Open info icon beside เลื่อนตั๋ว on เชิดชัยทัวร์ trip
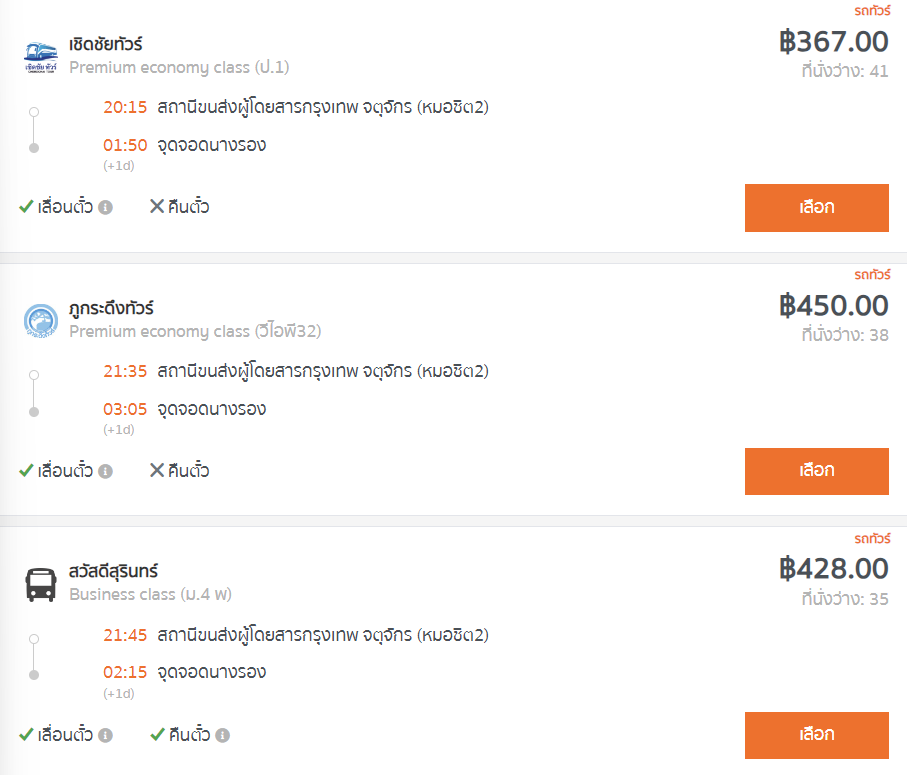This screenshot has height=775, width=907. (105, 207)
